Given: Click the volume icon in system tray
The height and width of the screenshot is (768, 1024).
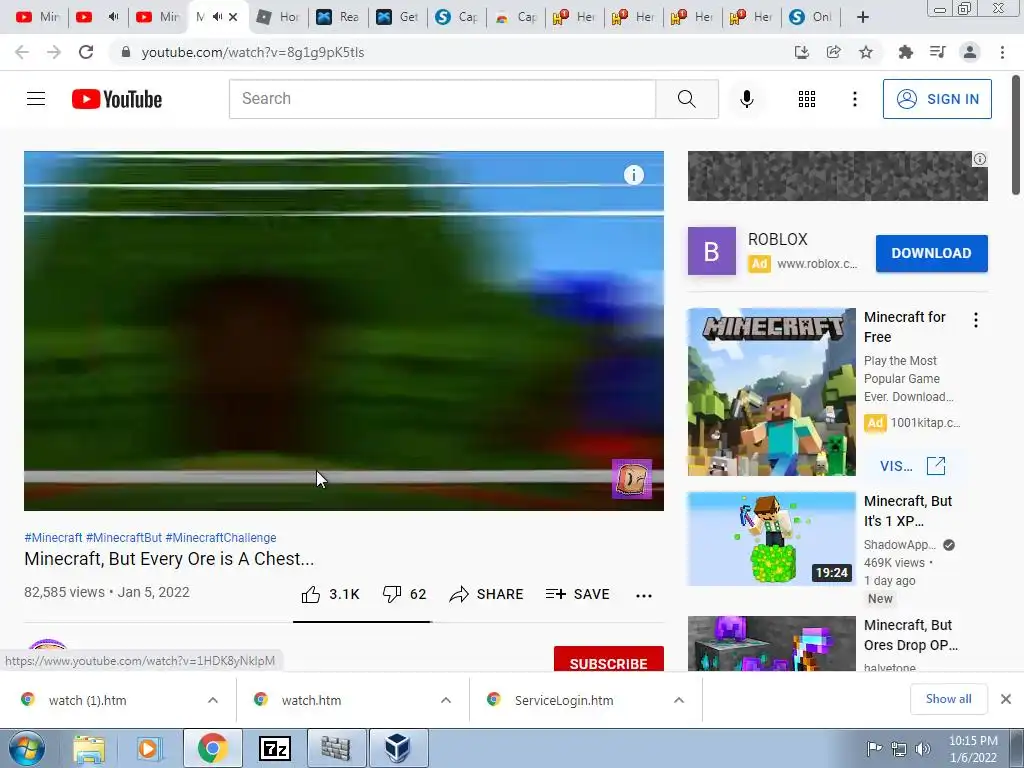Looking at the screenshot, I should 922,749.
